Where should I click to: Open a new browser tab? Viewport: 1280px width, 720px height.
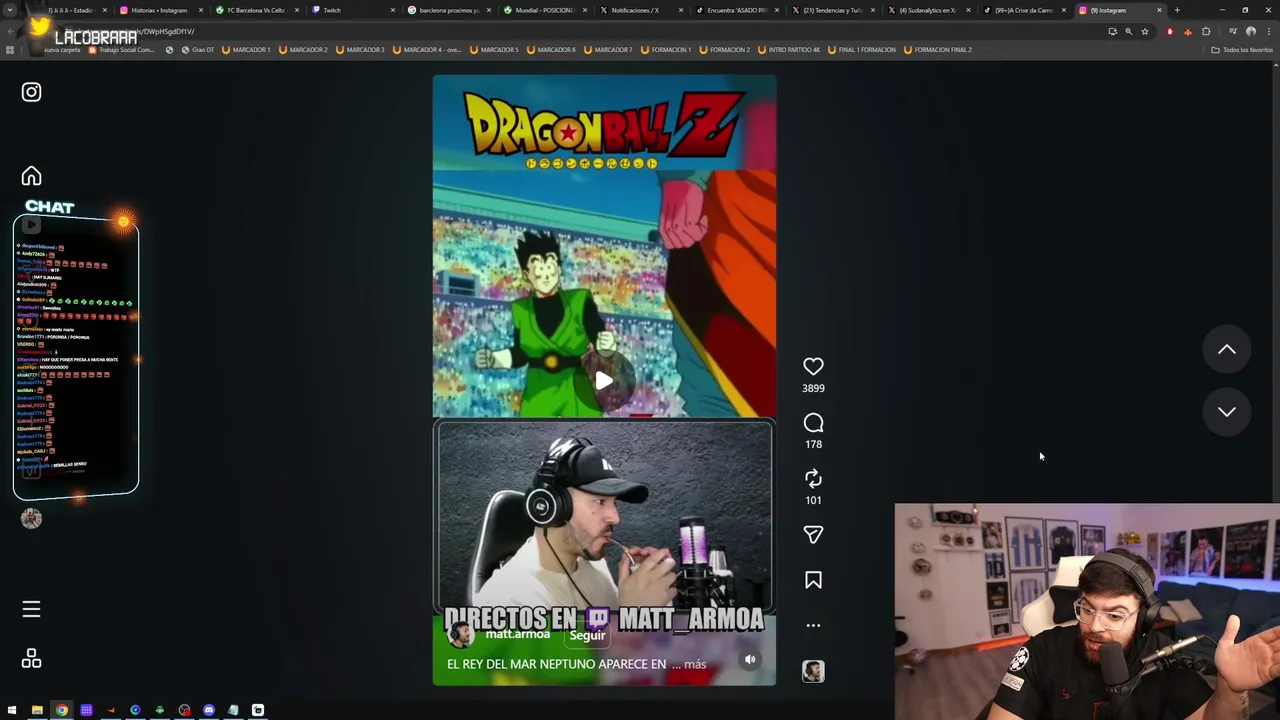pyautogui.click(x=1177, y=10)
